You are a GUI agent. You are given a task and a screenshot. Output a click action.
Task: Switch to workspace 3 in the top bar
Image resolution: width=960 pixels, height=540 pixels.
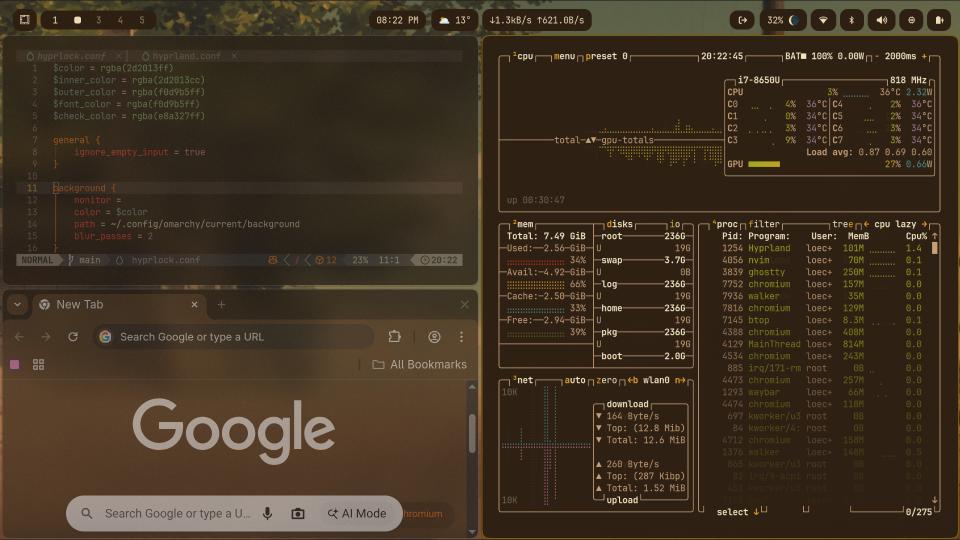click(x=98, y=20)
